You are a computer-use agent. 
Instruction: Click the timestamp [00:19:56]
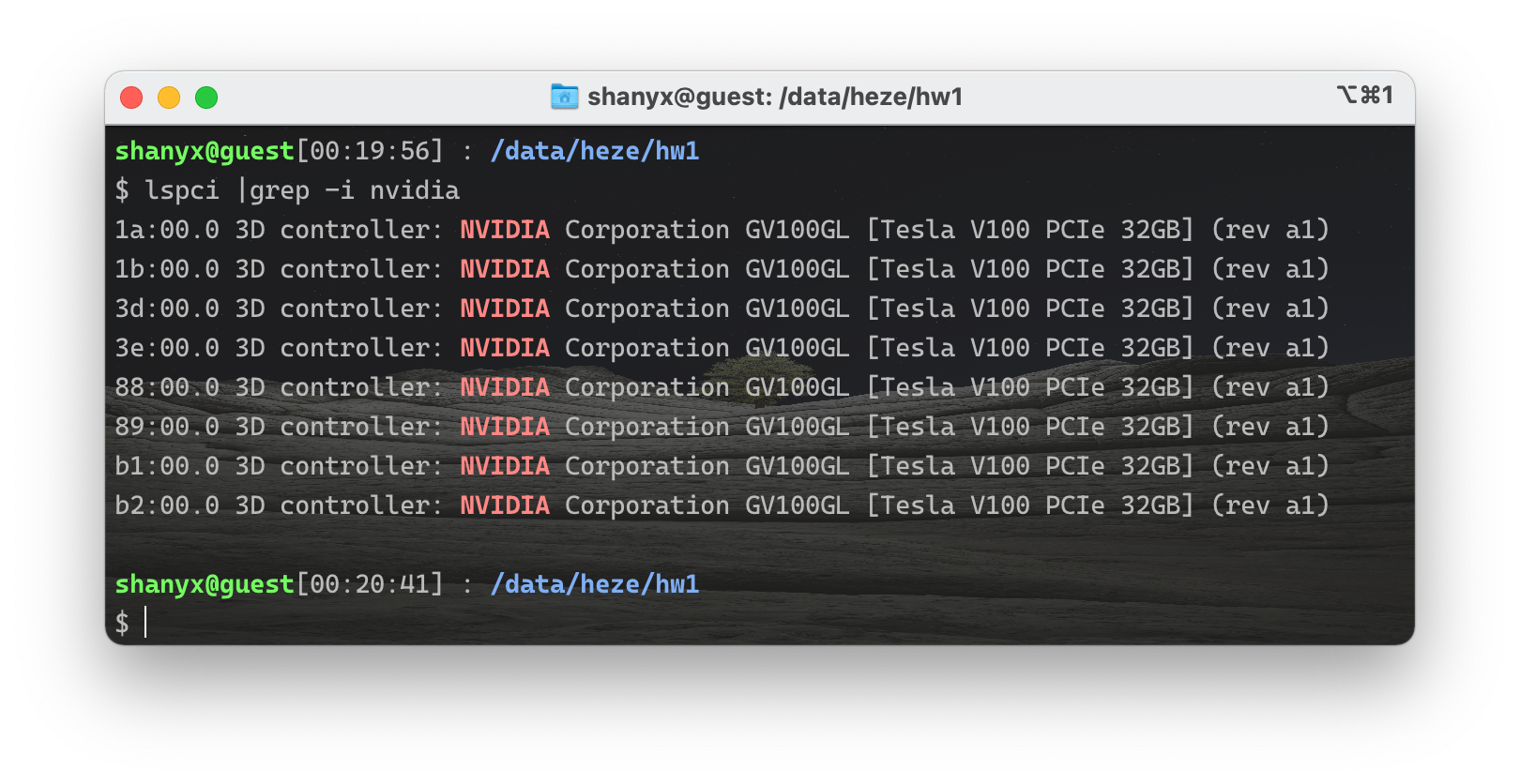click(x=370, y=151)
